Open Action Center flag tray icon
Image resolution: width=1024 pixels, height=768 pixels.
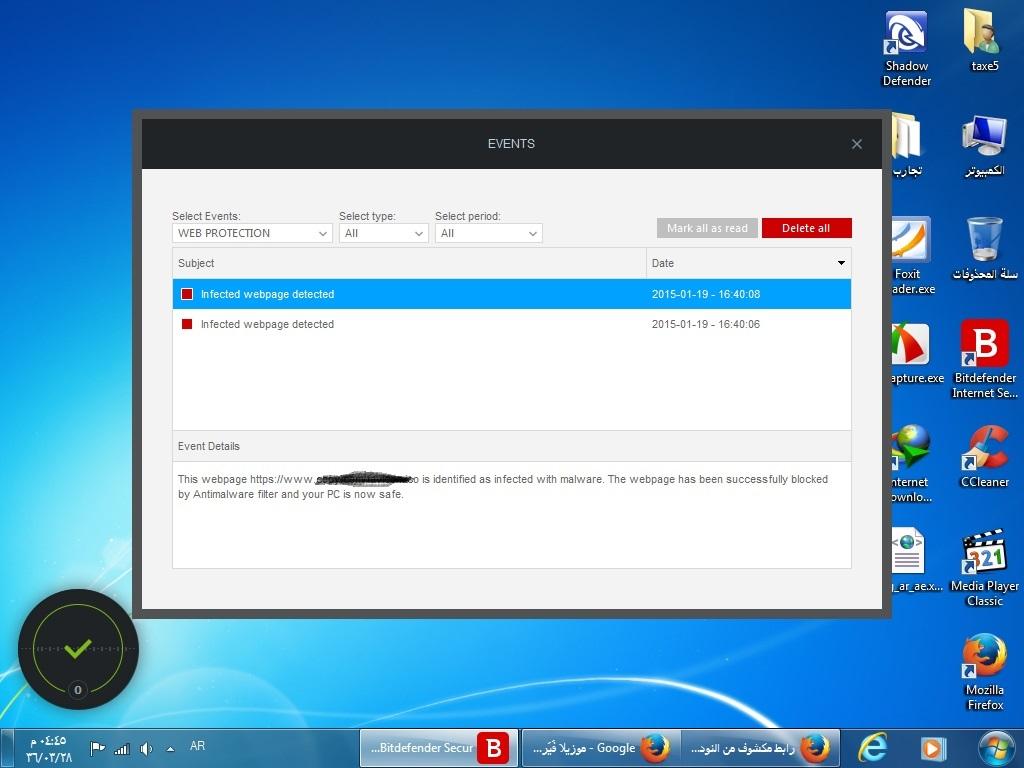[98, 748]
